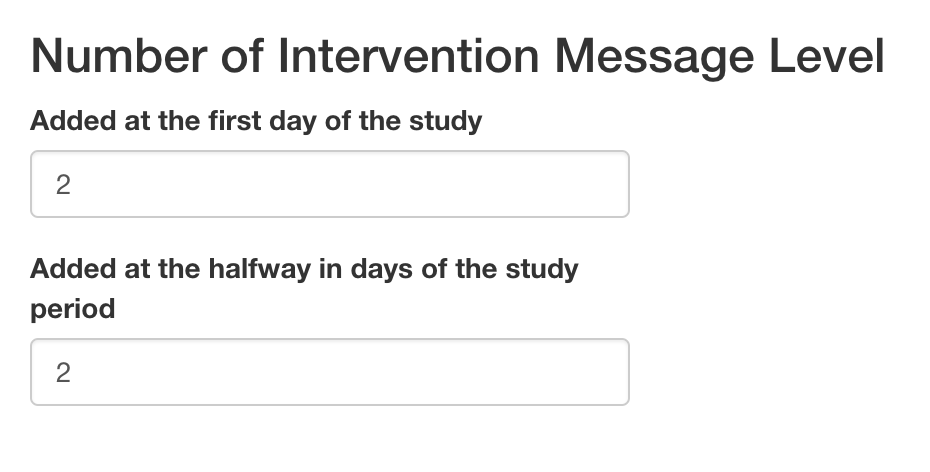Screen dimensions: 930x472
Task: Place cursor in the upper number box
Action: tap(330, 184)
